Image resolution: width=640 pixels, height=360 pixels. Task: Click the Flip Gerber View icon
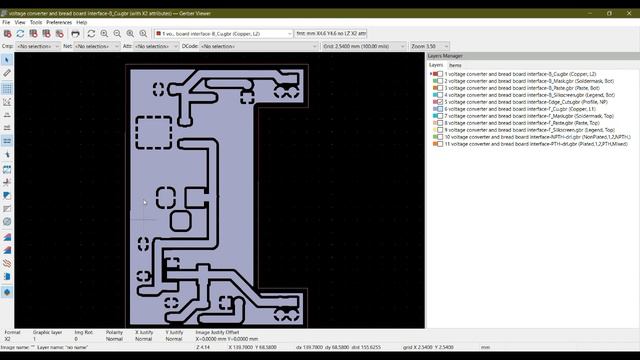click(7, 276)
